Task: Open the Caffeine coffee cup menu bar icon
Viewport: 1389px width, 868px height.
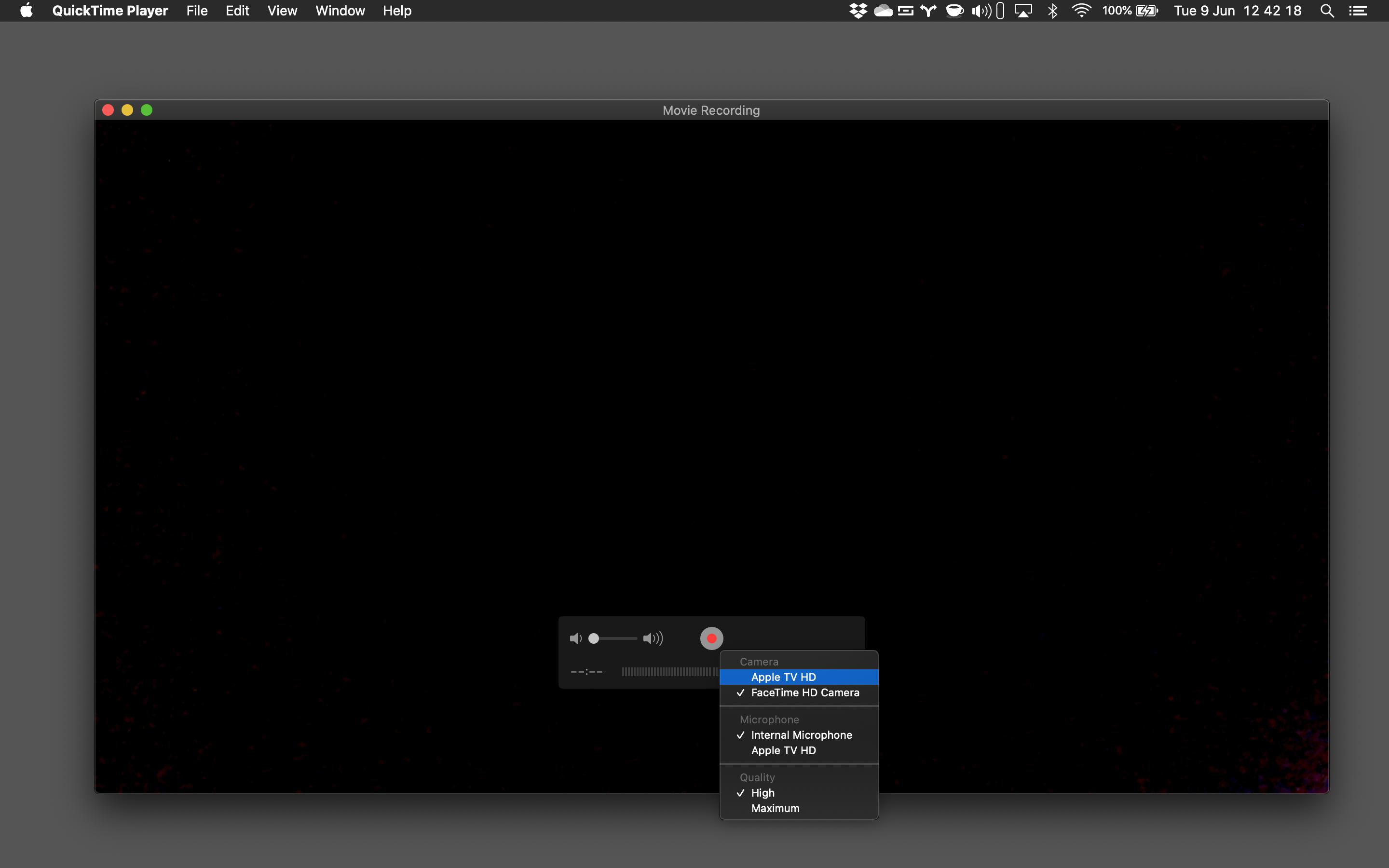Action: [954, 10]
